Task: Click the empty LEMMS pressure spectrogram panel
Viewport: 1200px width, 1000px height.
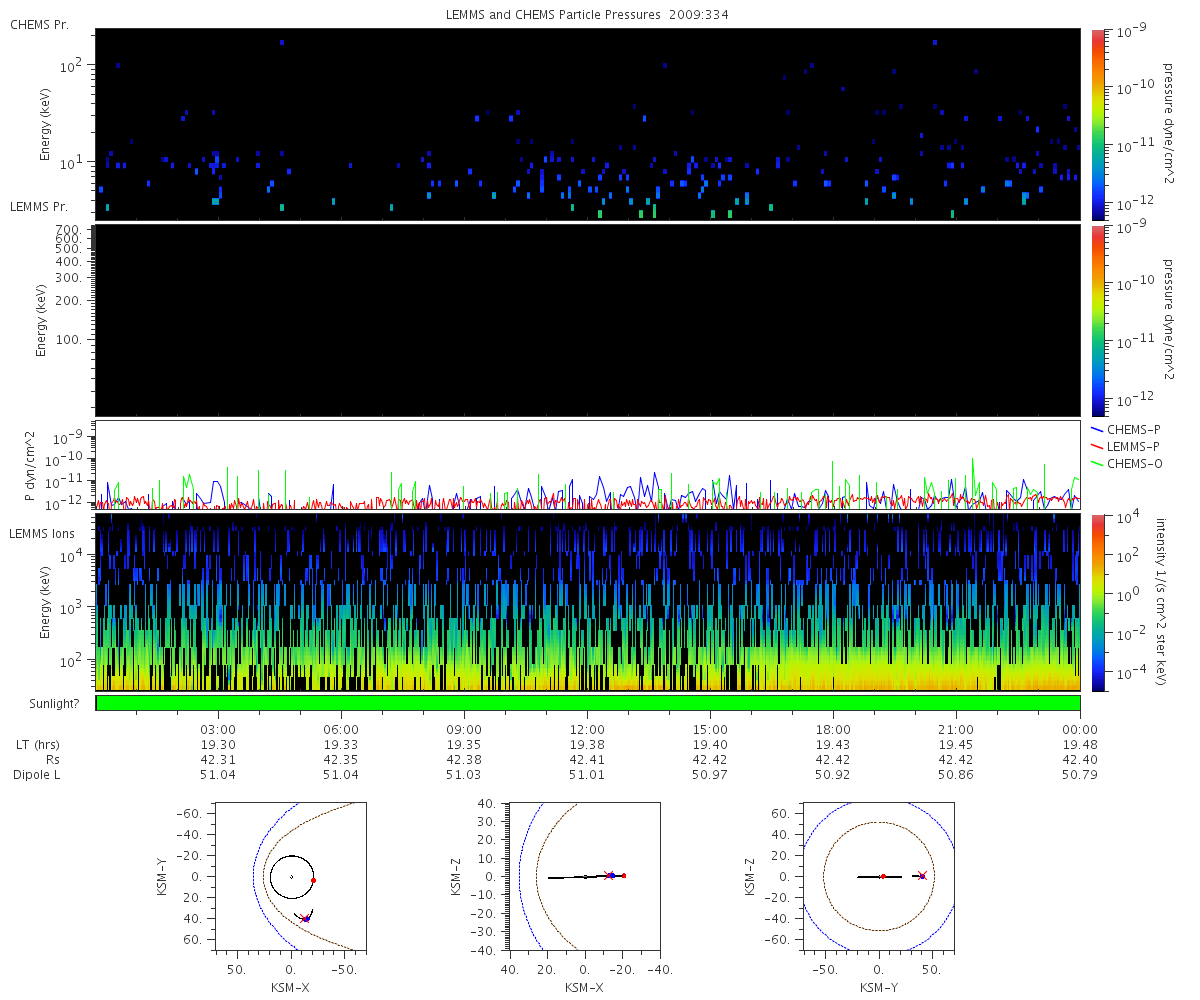Action: [588, 320]
